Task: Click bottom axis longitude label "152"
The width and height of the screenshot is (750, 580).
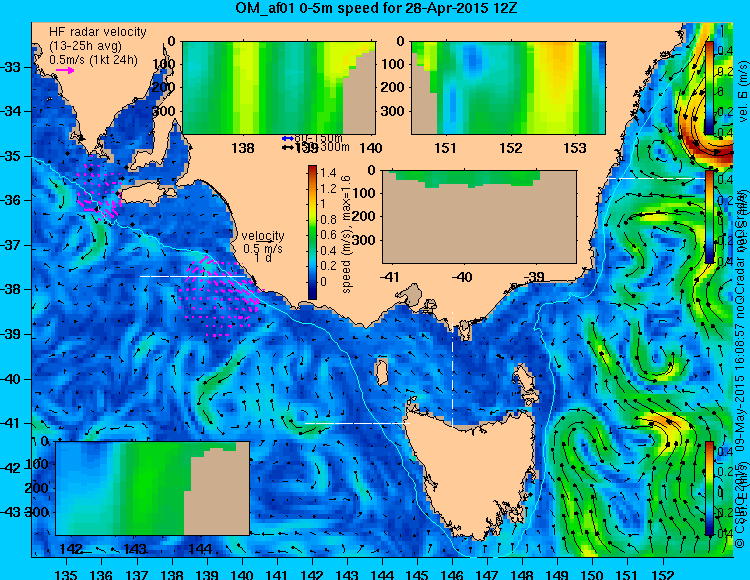Action: pyautogui.click(x=663, y=574)
